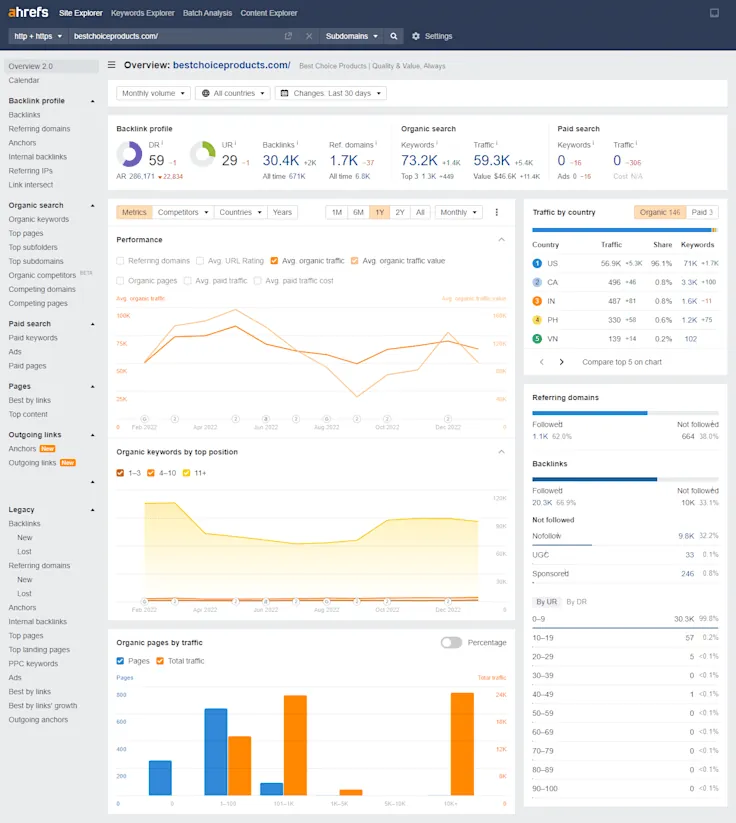Click the calendar icon in Changes filter
Image resolution: width=736 pixels, height=823 pixels.
pyautogui.click(x=285, y=93)
